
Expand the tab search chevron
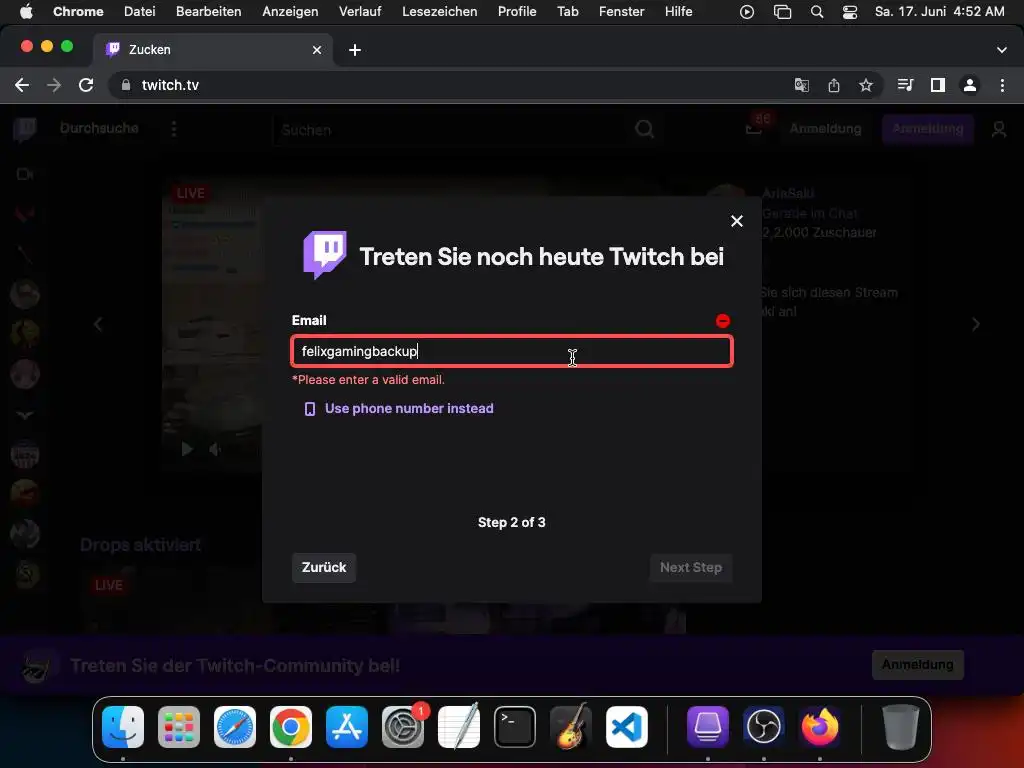click(1001, 50)
